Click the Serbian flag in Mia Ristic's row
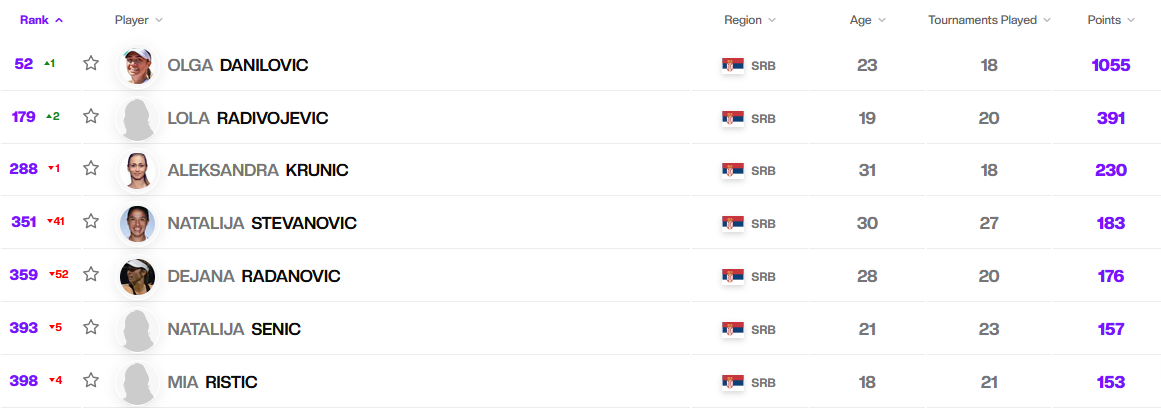1161x408 pixels. coord(732,382)
